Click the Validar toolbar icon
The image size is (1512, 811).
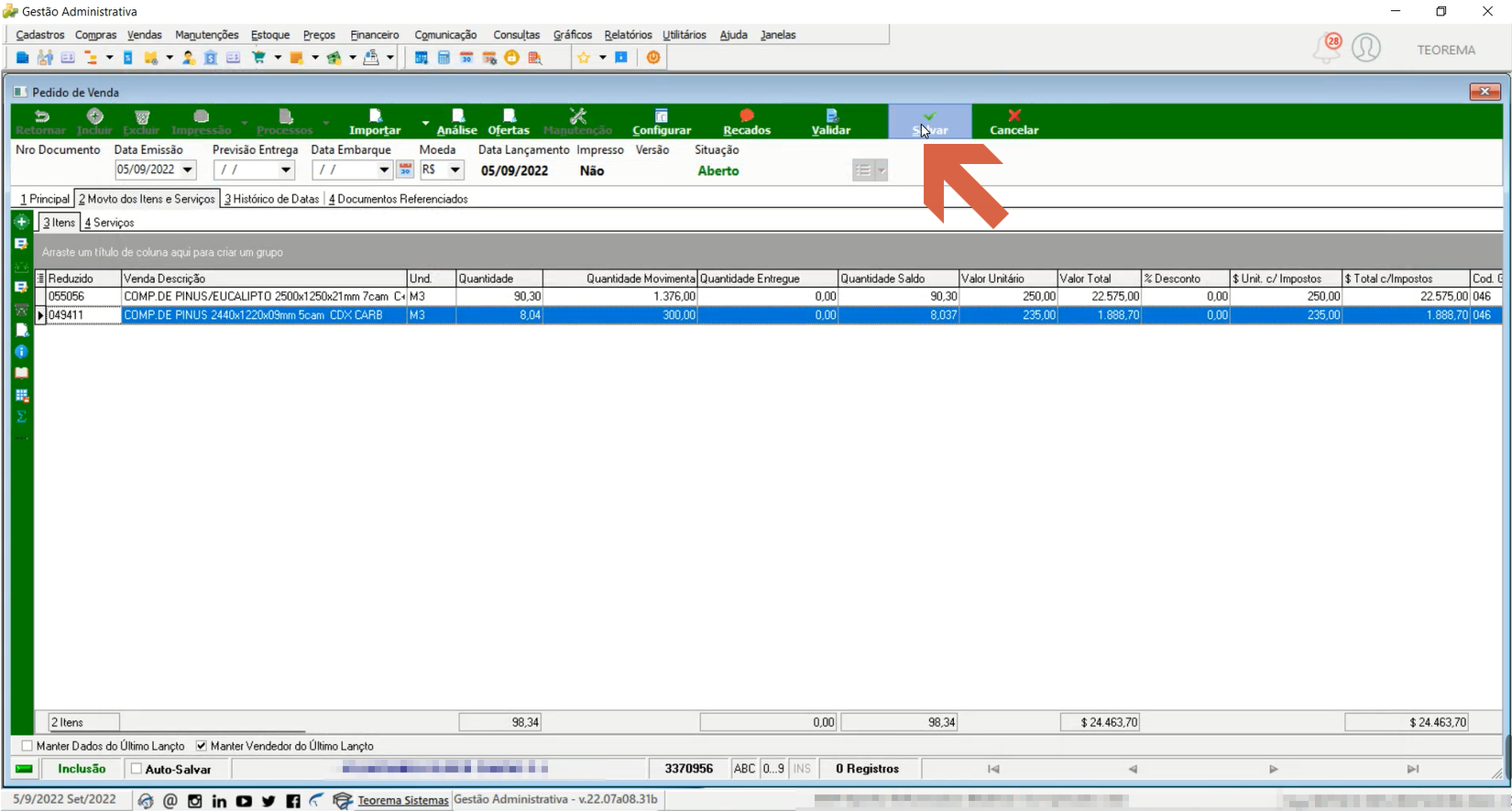831,115
